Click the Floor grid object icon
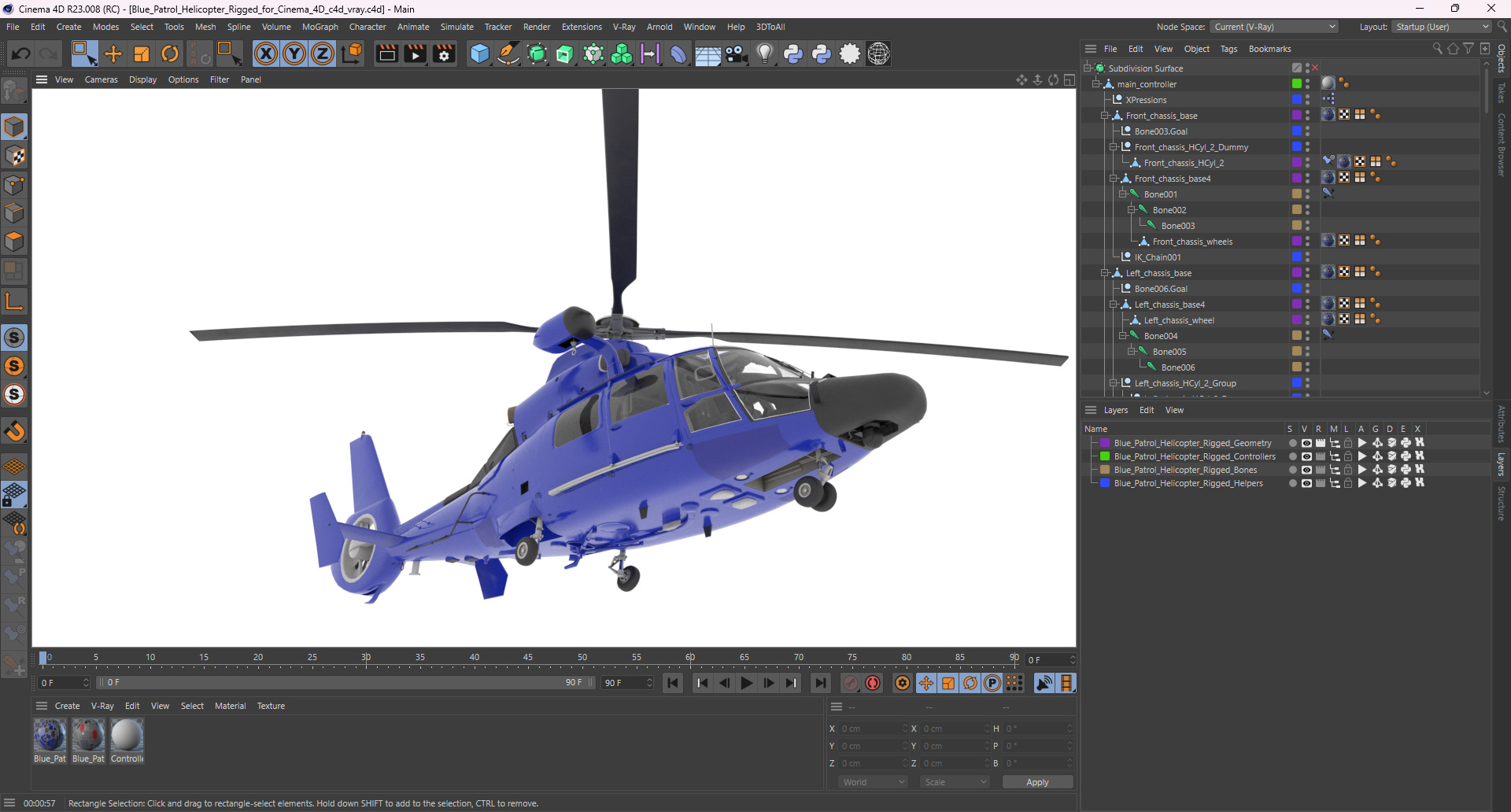This screenshot has height=812, width=1511. click(x=707, y=54)
